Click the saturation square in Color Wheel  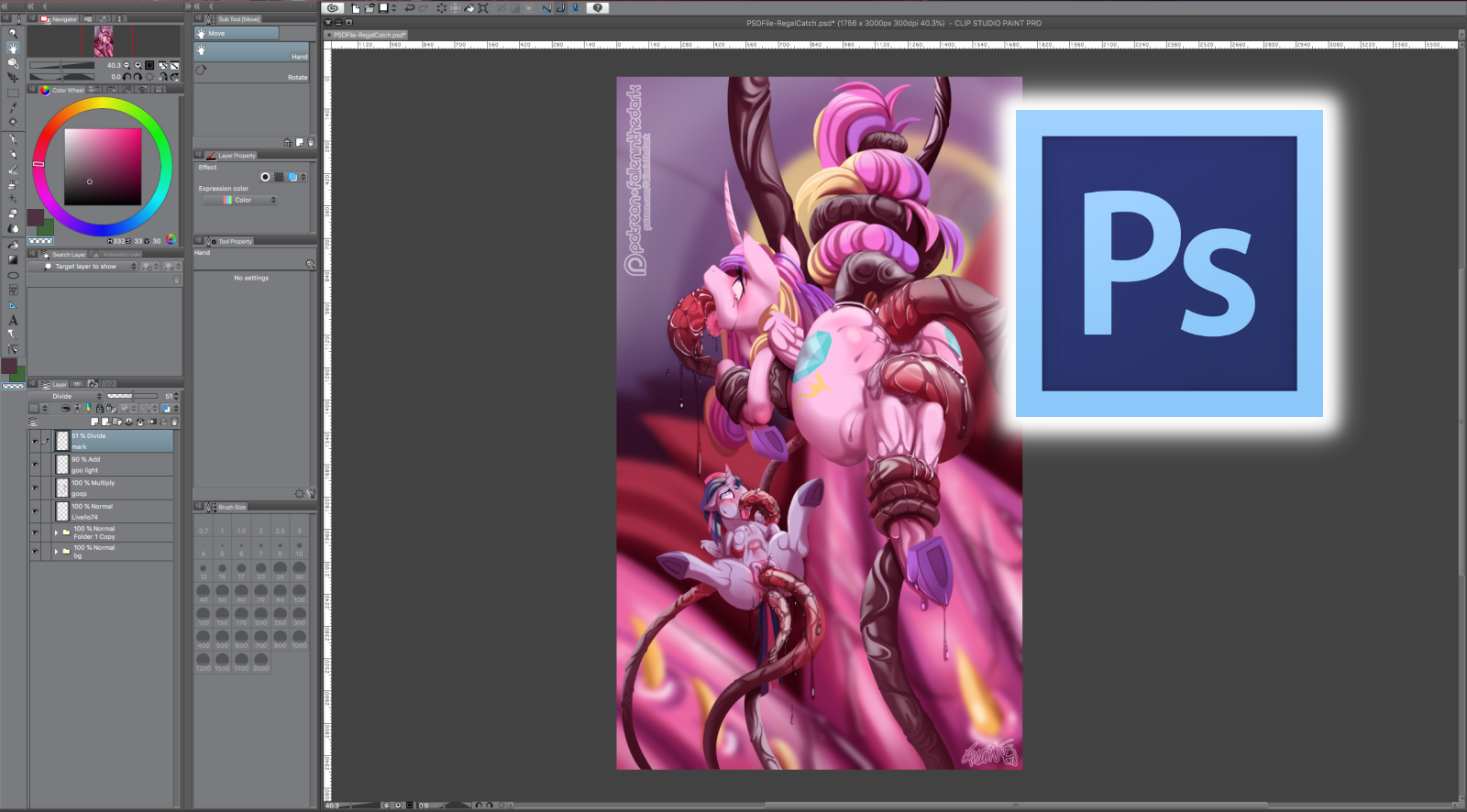pos(103,167)
